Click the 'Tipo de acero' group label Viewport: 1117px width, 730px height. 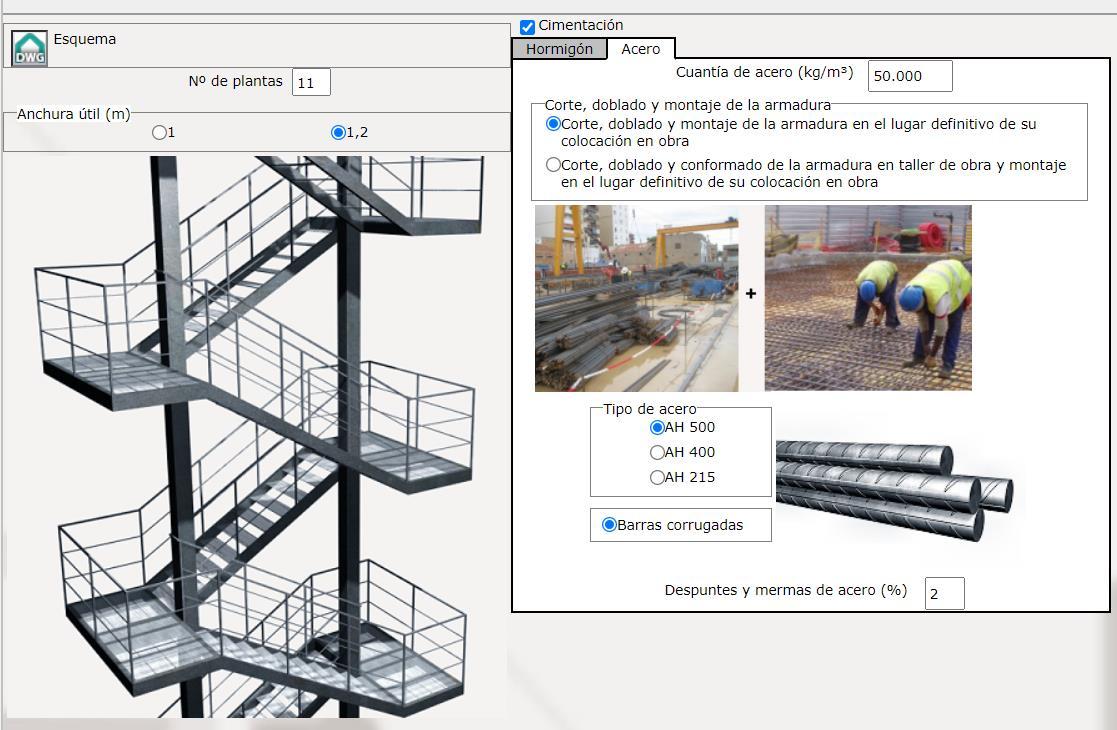(x=650, y=409)
